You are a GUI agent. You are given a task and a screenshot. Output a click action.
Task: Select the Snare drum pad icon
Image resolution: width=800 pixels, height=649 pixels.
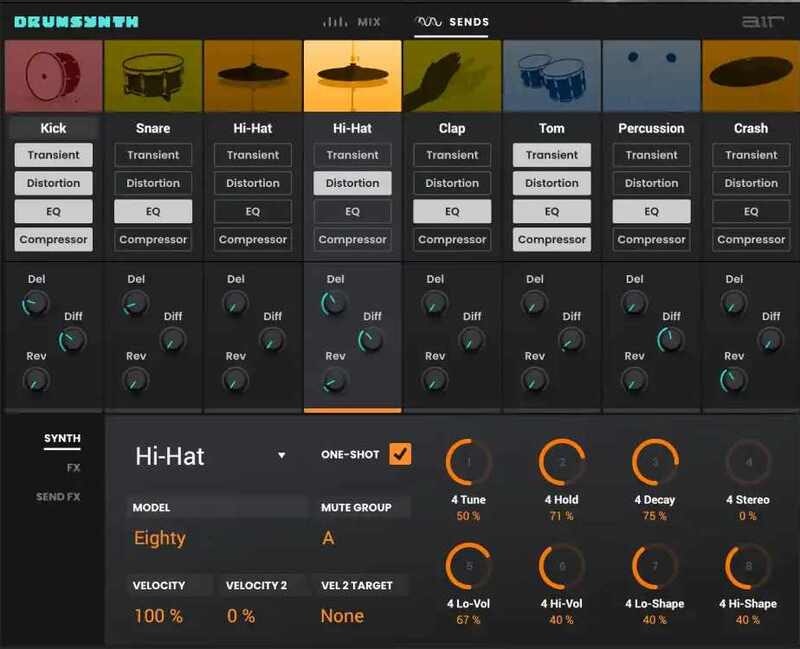click(153, 76)
